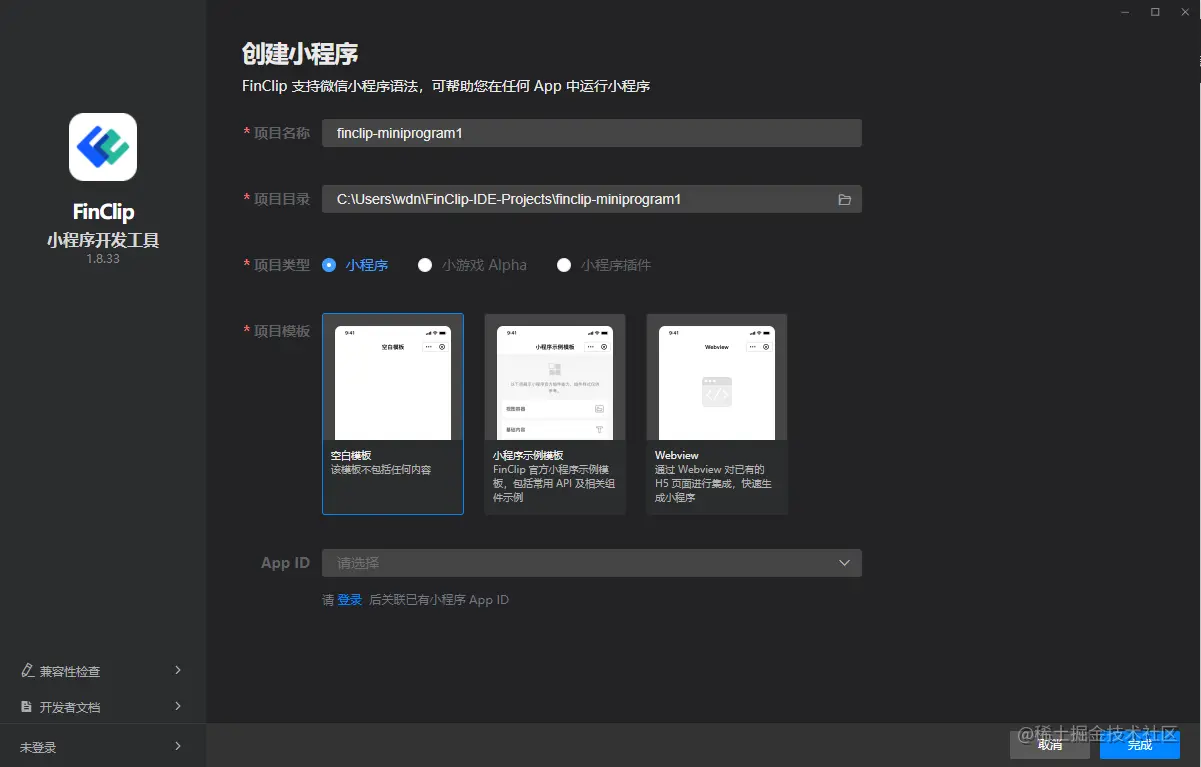
Task: Focus the 项目目录 path field
Action: tap(592, 199)
